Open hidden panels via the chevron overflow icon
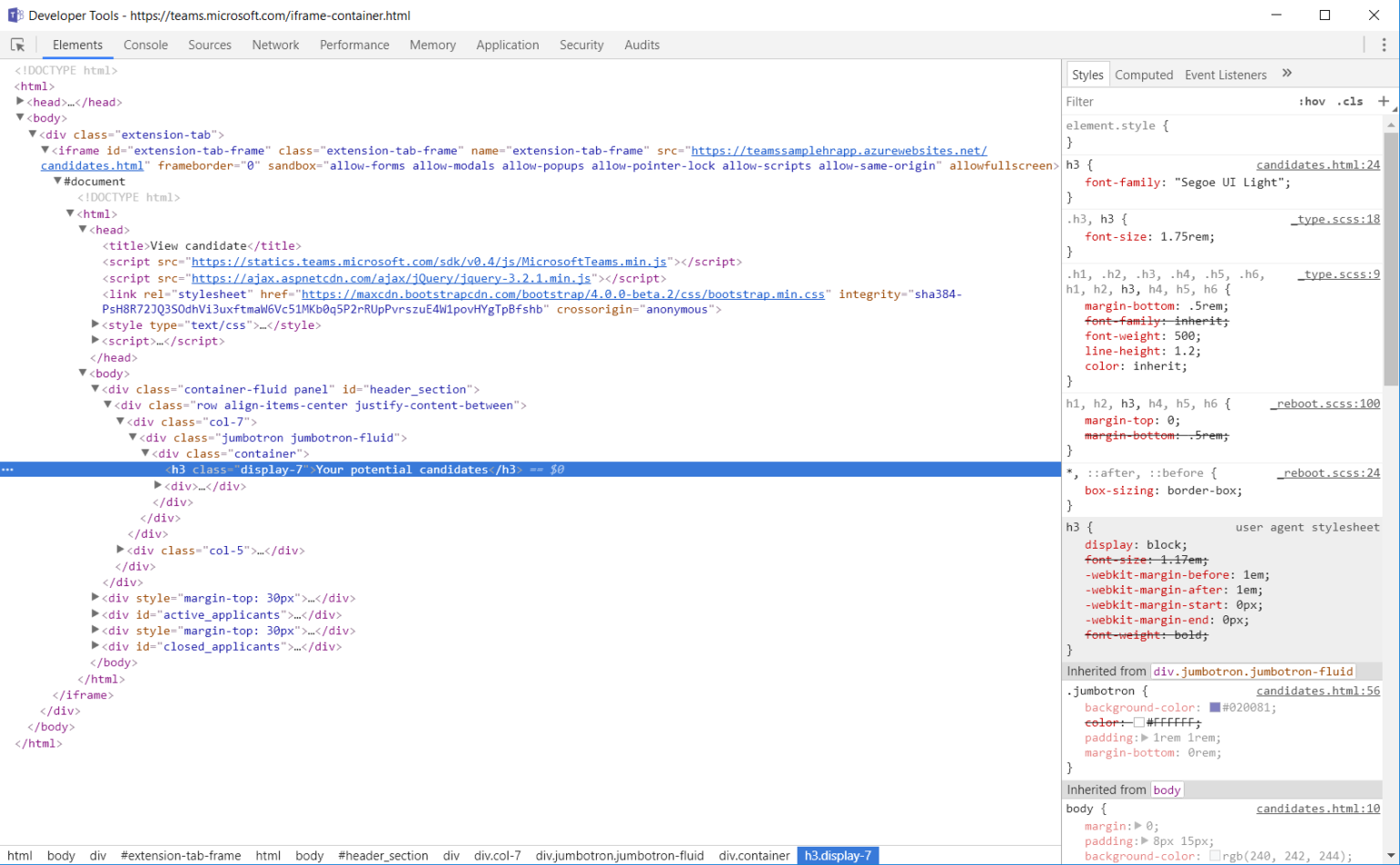 point(1287,74)
